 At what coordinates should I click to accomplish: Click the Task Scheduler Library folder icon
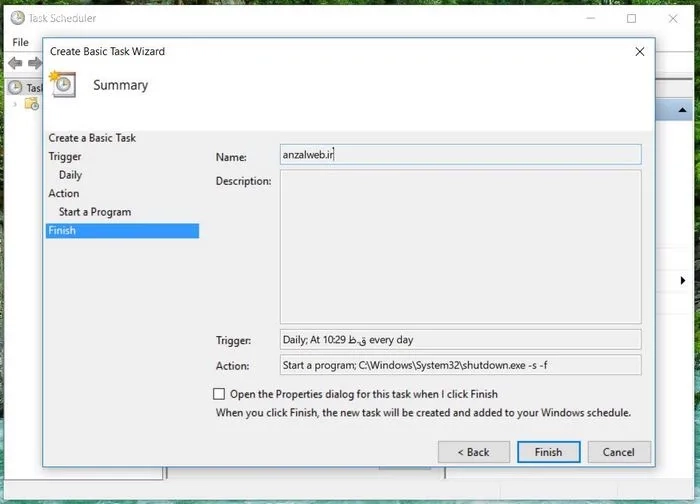pyautogui.click(x=32, y=104)
